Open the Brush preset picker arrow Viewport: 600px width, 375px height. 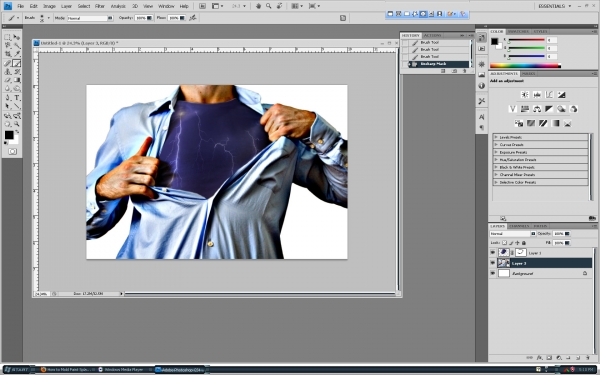coord(48,18)
